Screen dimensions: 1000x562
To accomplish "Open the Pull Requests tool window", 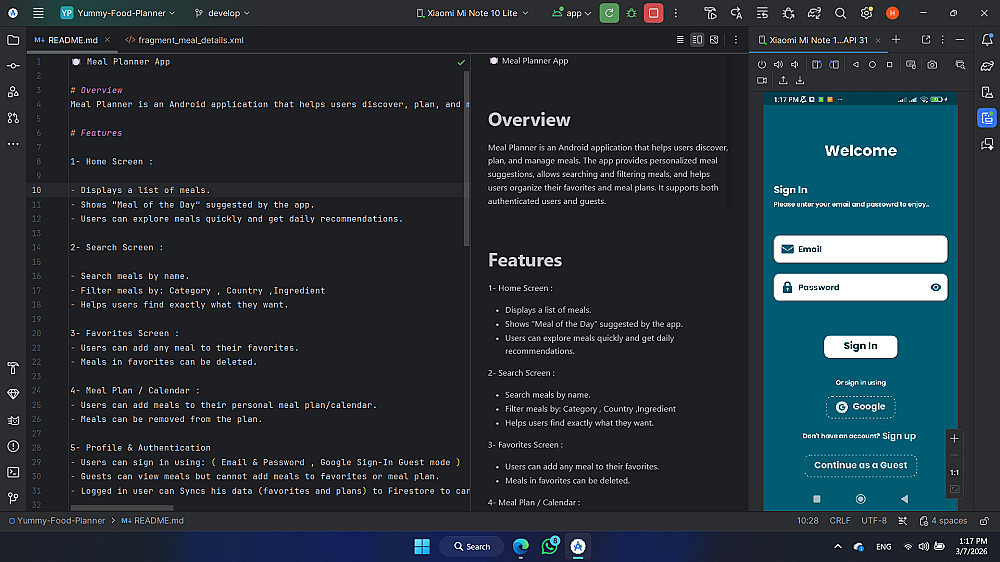I will click(13, 117).
